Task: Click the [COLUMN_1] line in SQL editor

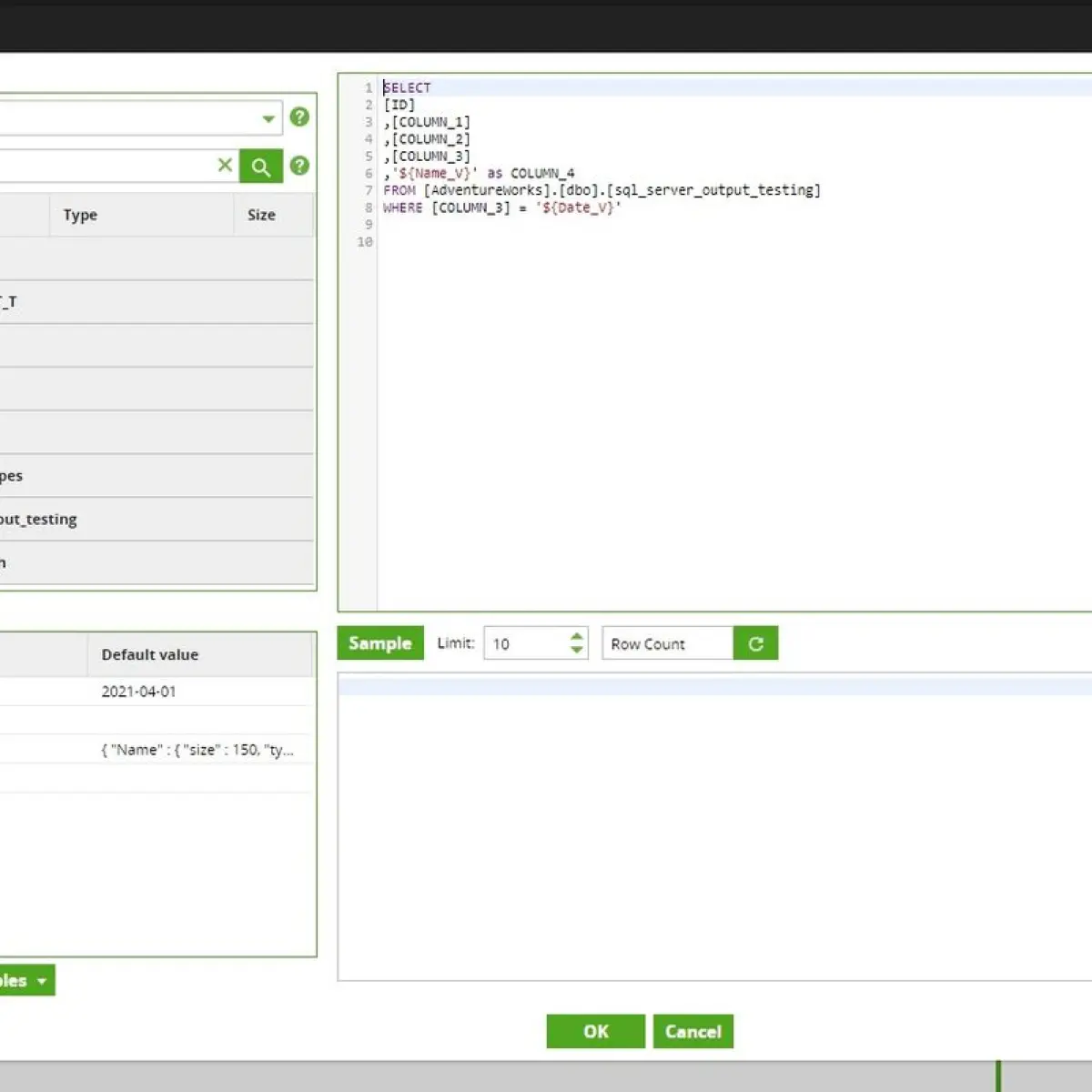Action: click(x=427, y=122)
